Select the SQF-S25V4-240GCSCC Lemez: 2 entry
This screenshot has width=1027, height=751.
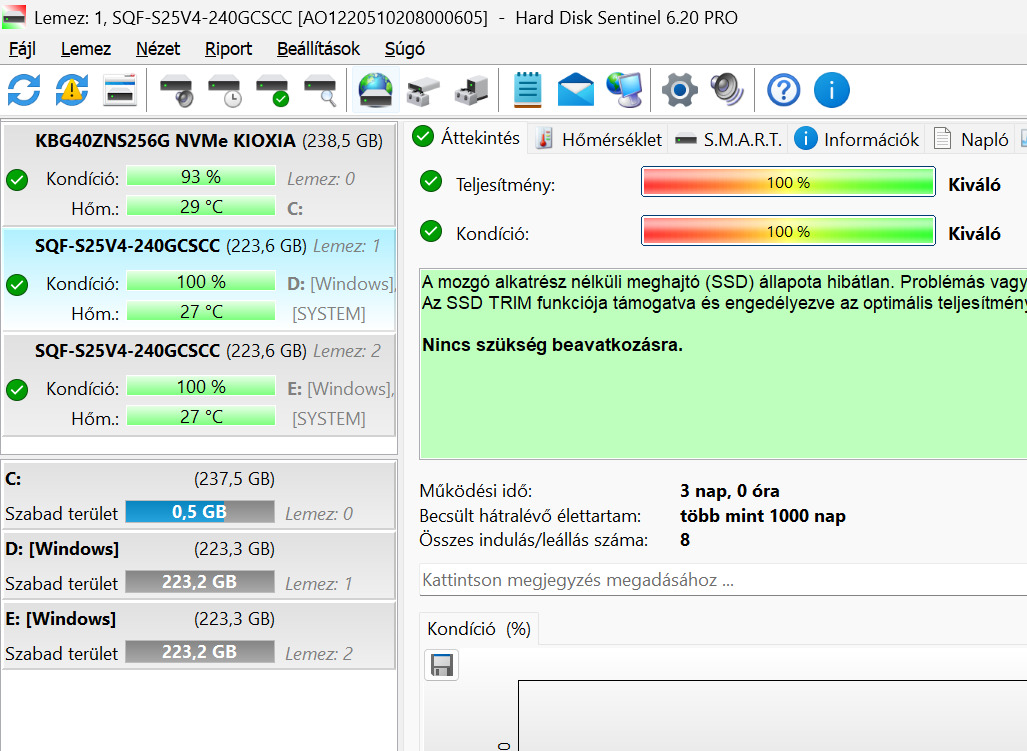(x=199, y=384)
